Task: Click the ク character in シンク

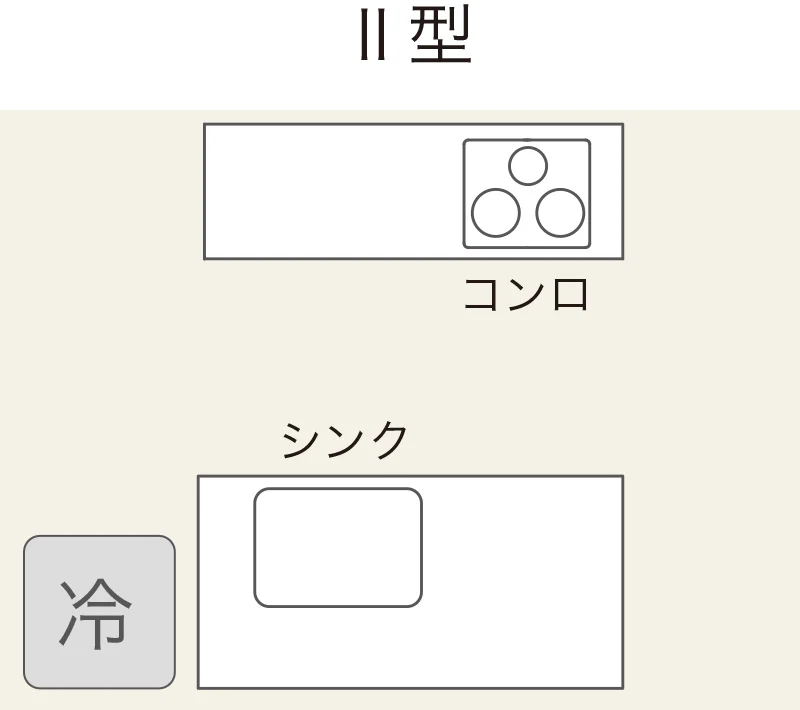Action: point(389,440)
